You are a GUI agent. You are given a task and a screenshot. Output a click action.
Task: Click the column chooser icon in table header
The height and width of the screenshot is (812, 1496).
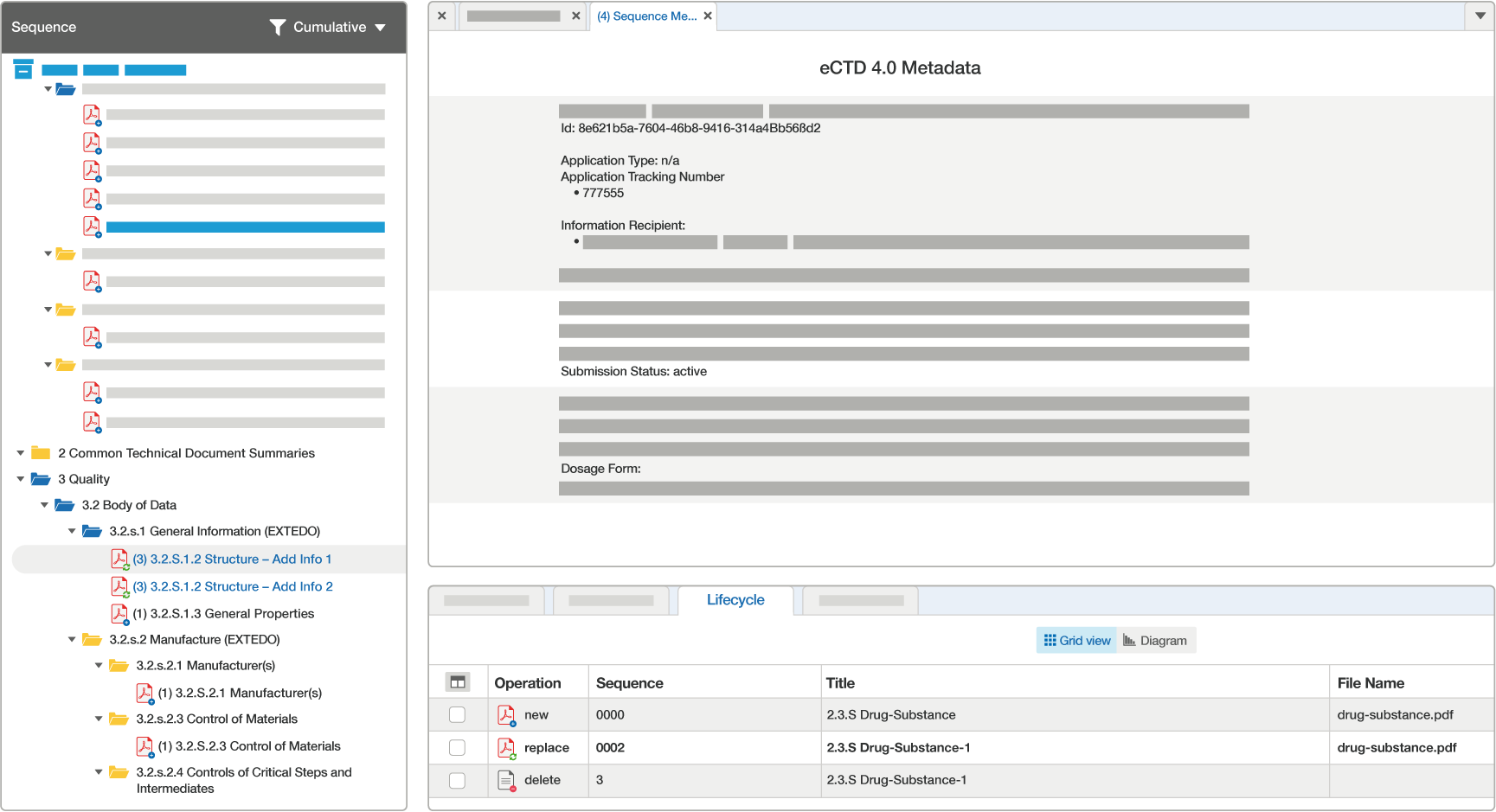tap(458, 682)
